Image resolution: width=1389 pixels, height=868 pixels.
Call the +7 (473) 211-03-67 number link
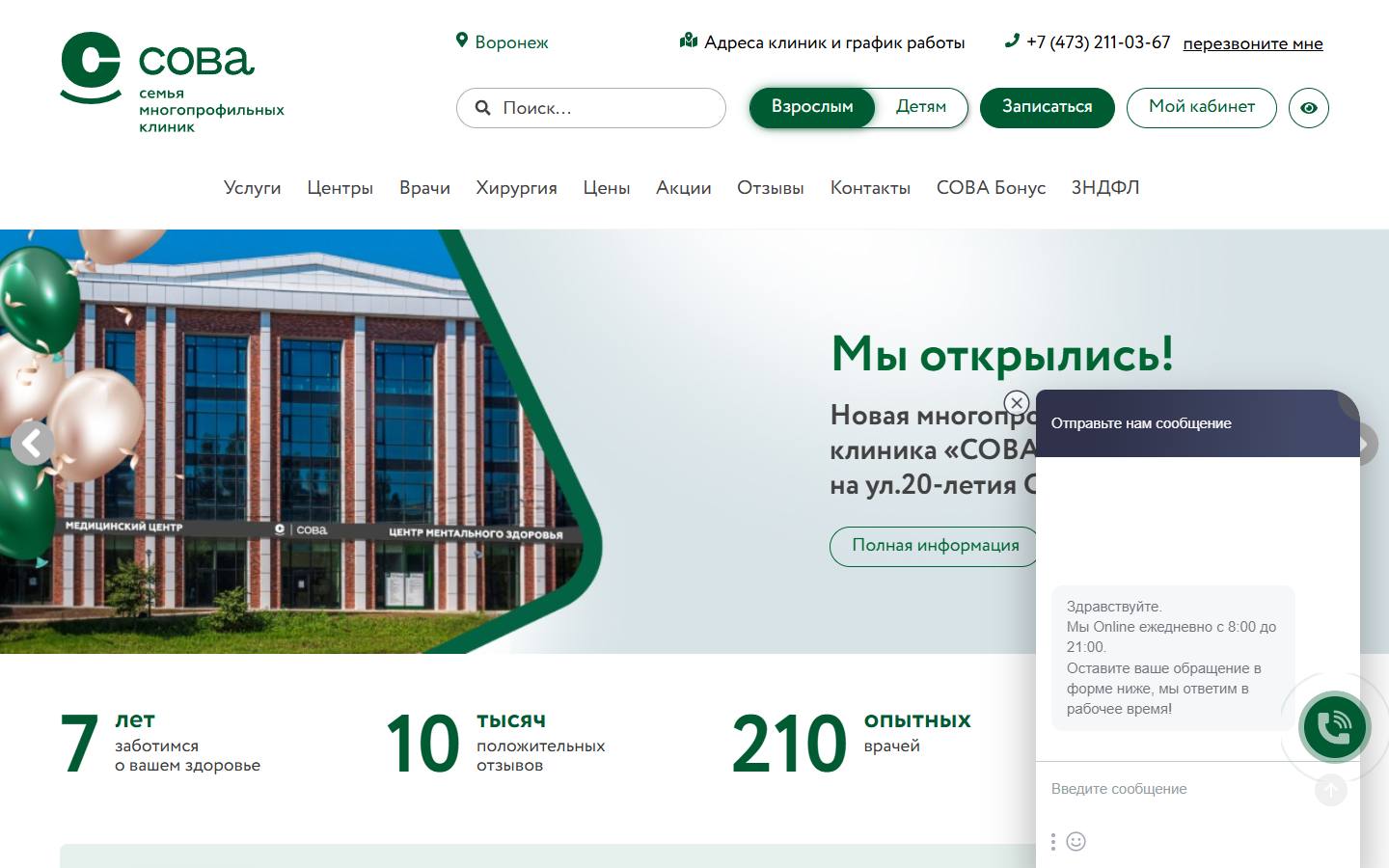[1099, 42]
